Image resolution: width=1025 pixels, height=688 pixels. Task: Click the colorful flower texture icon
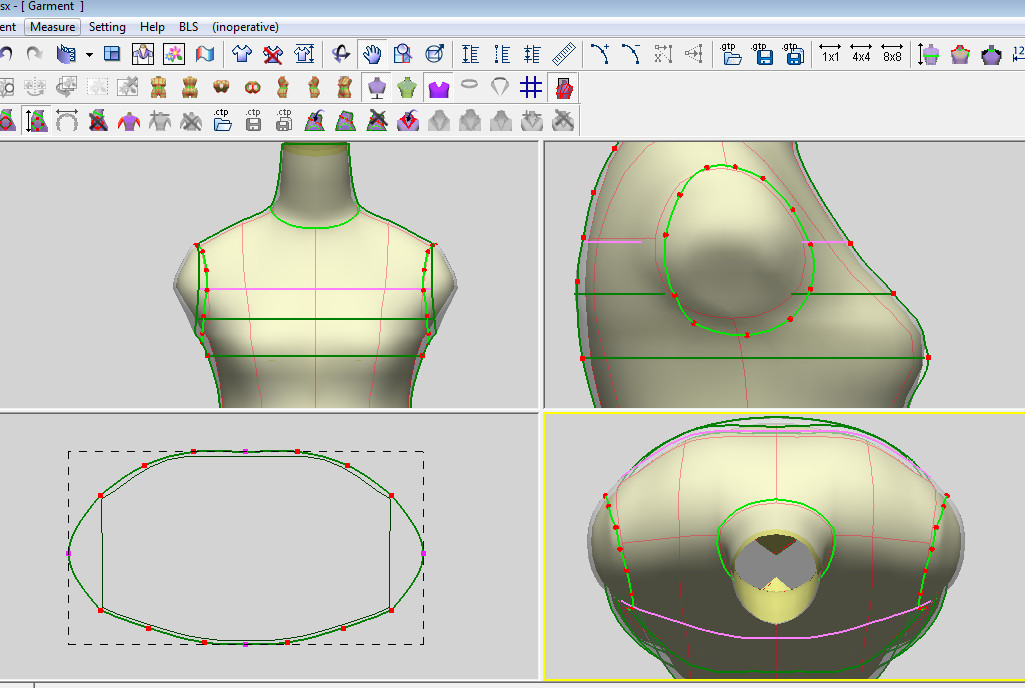[174, 54]
